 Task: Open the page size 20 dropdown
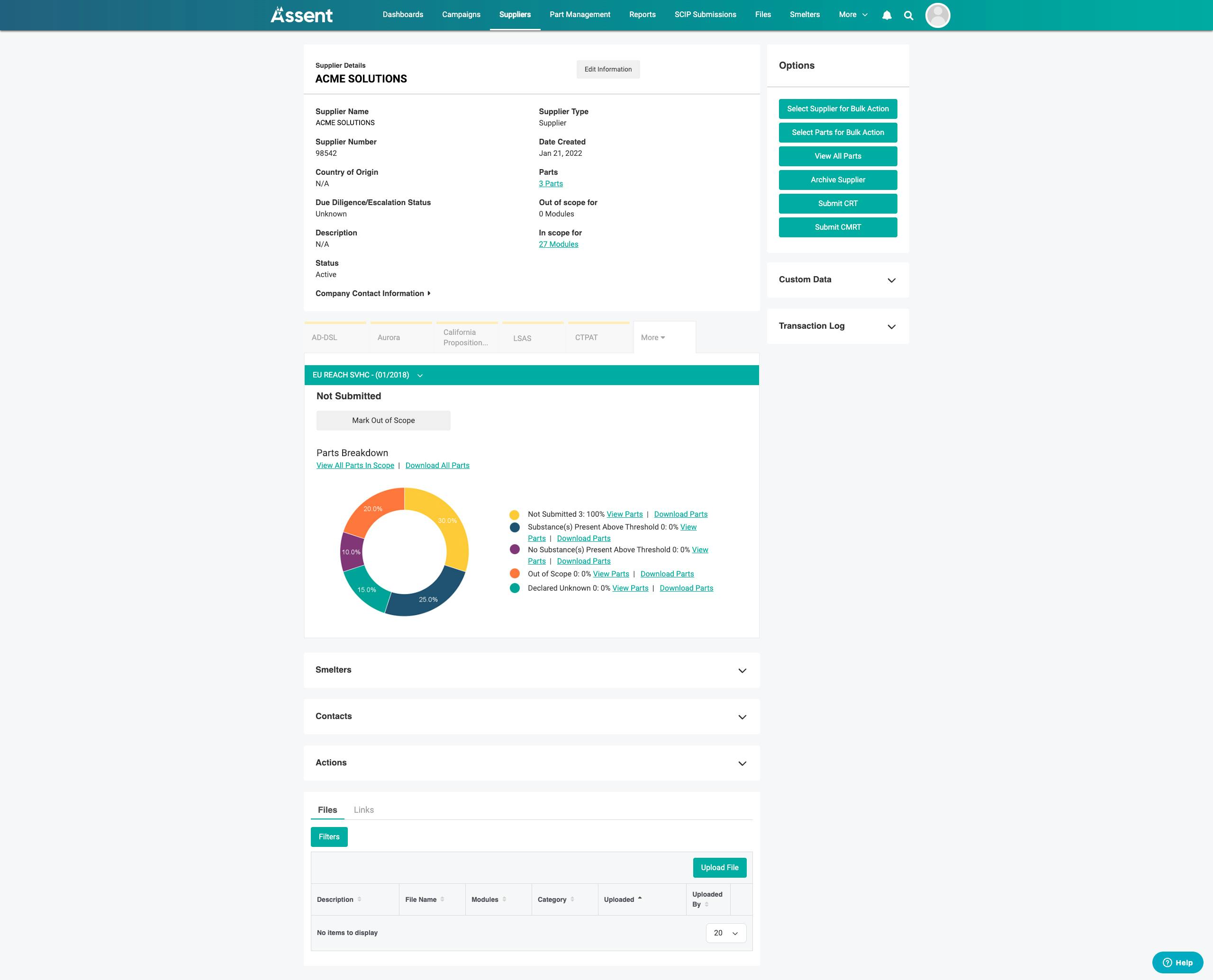tap(725, 933)
